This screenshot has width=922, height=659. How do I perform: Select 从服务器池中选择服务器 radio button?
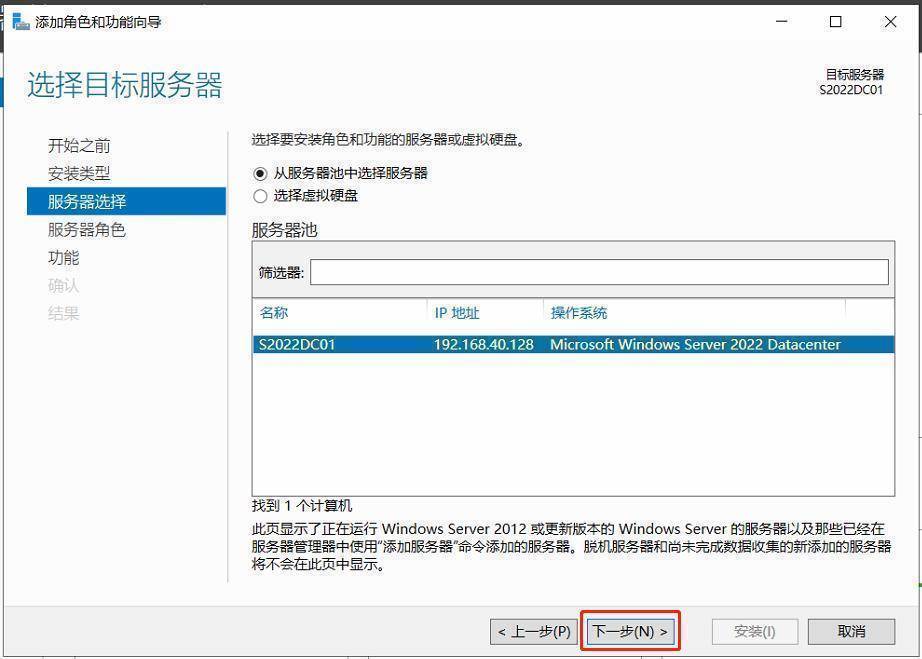(x=260, y=174)
